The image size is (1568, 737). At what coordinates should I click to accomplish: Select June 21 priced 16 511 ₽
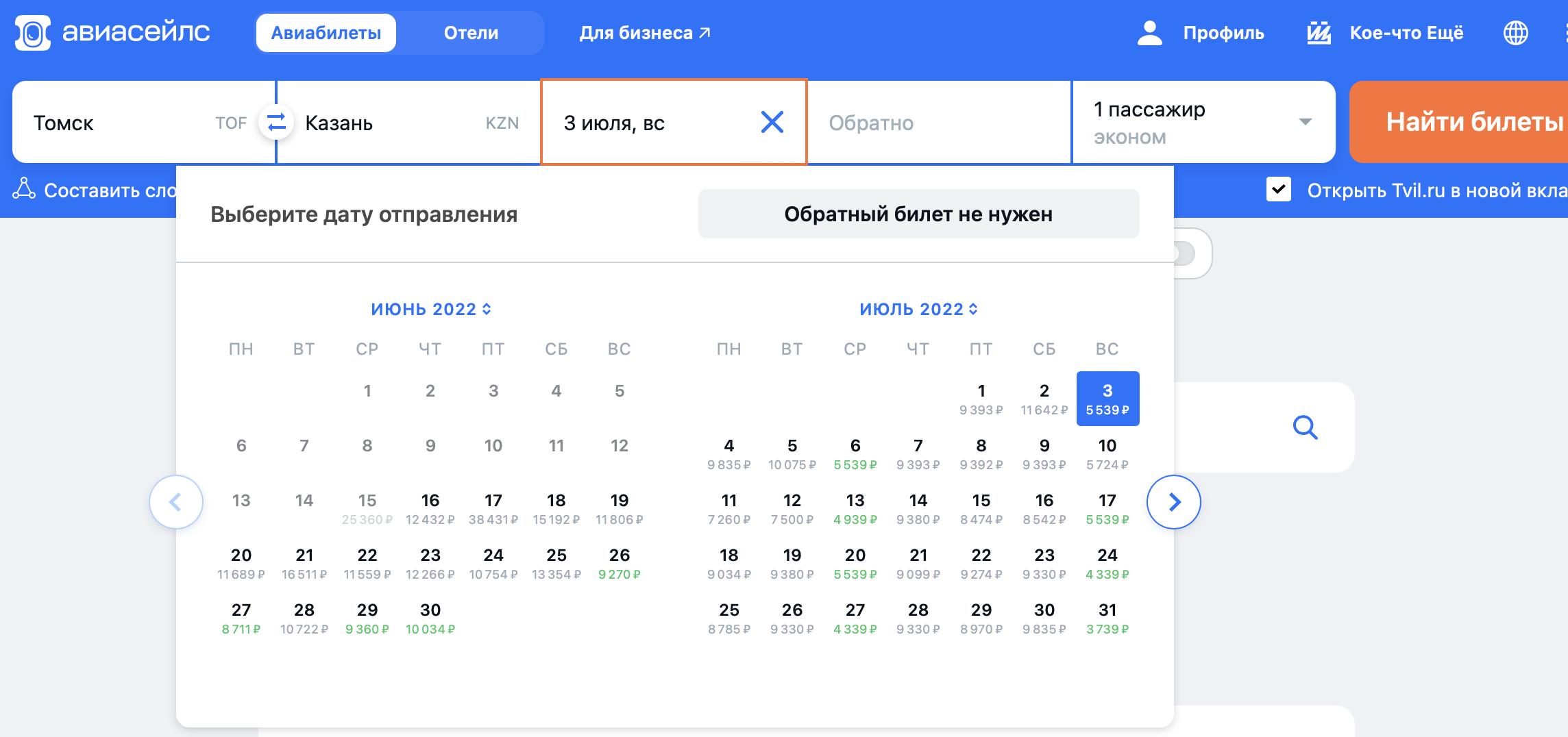(304, 563)
